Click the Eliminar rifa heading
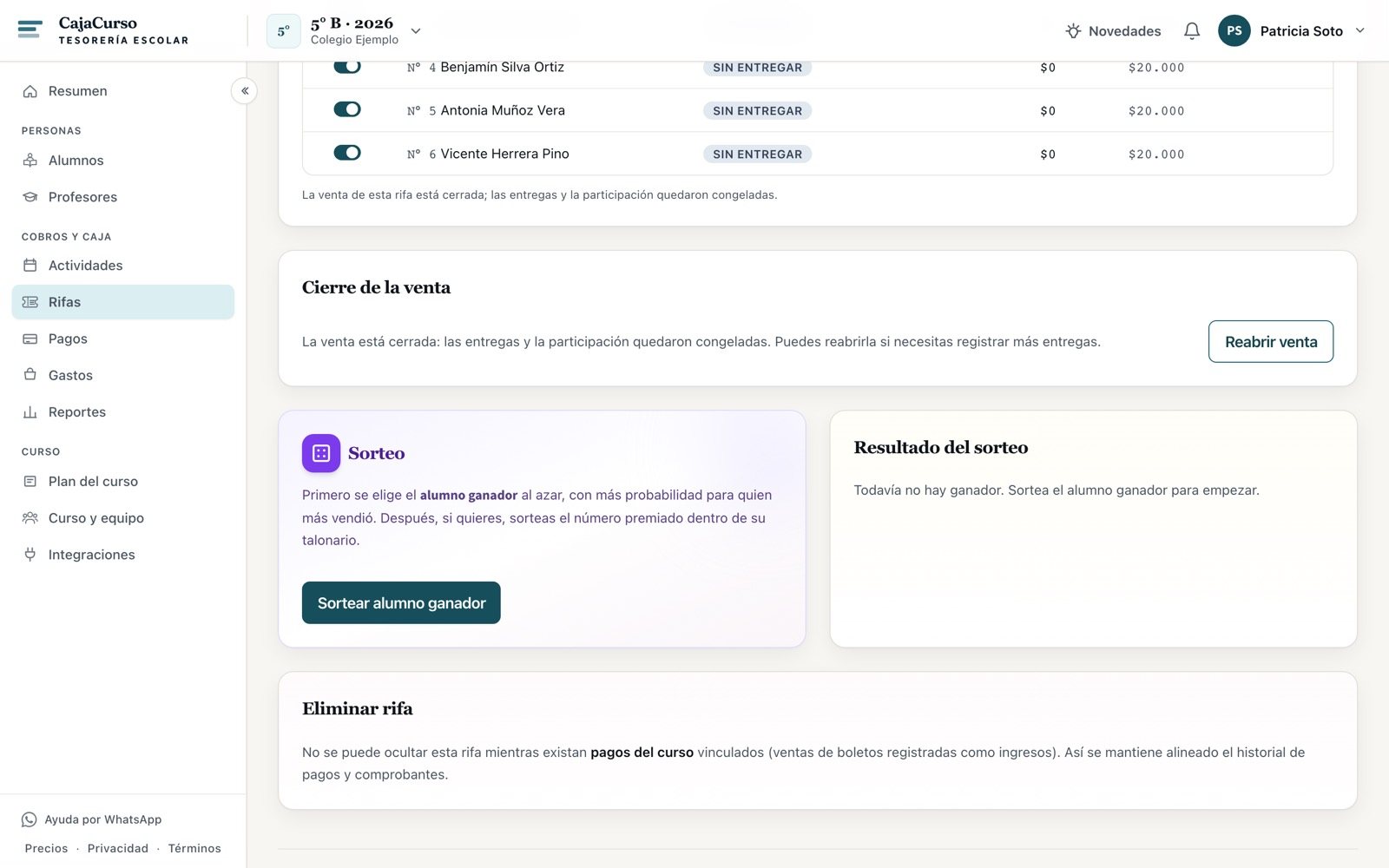Image resolution: width=1389 pixels, height=868 pixels. coord(357,708)
